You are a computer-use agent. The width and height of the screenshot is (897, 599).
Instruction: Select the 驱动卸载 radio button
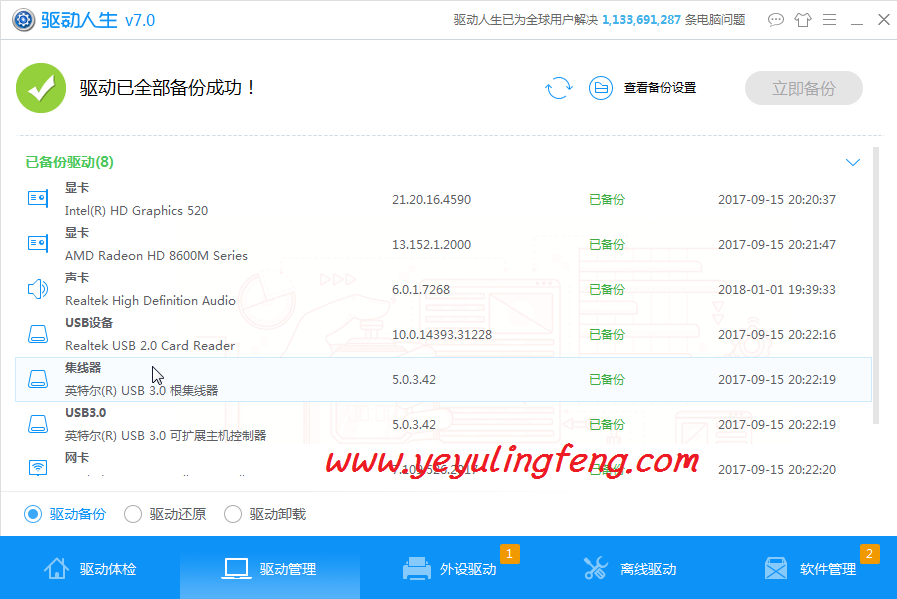233,514
